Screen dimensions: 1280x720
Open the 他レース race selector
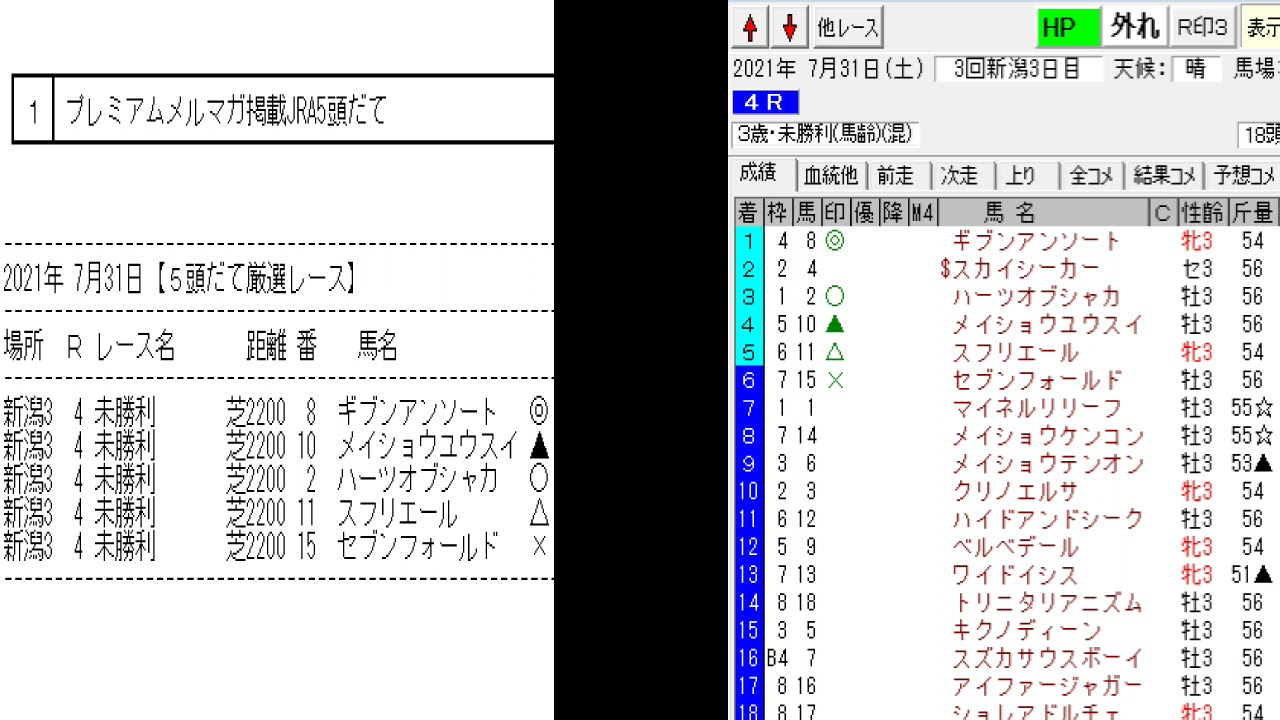[x=848, y=28]
